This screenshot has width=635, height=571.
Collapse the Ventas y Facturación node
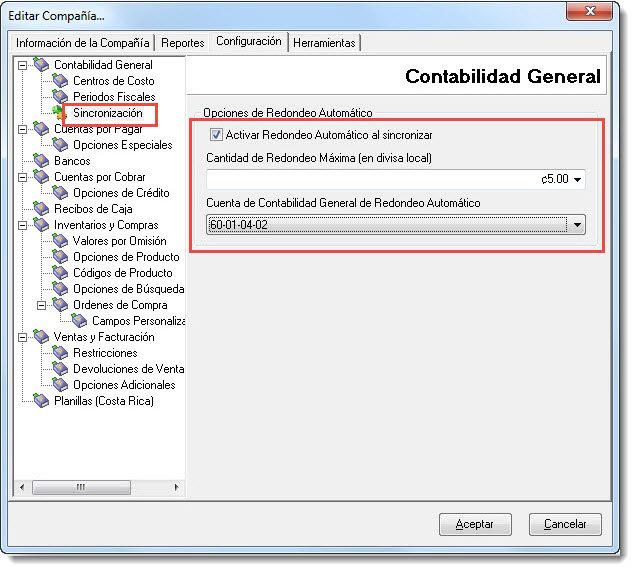pyautogui.click(x=23, y=337)
